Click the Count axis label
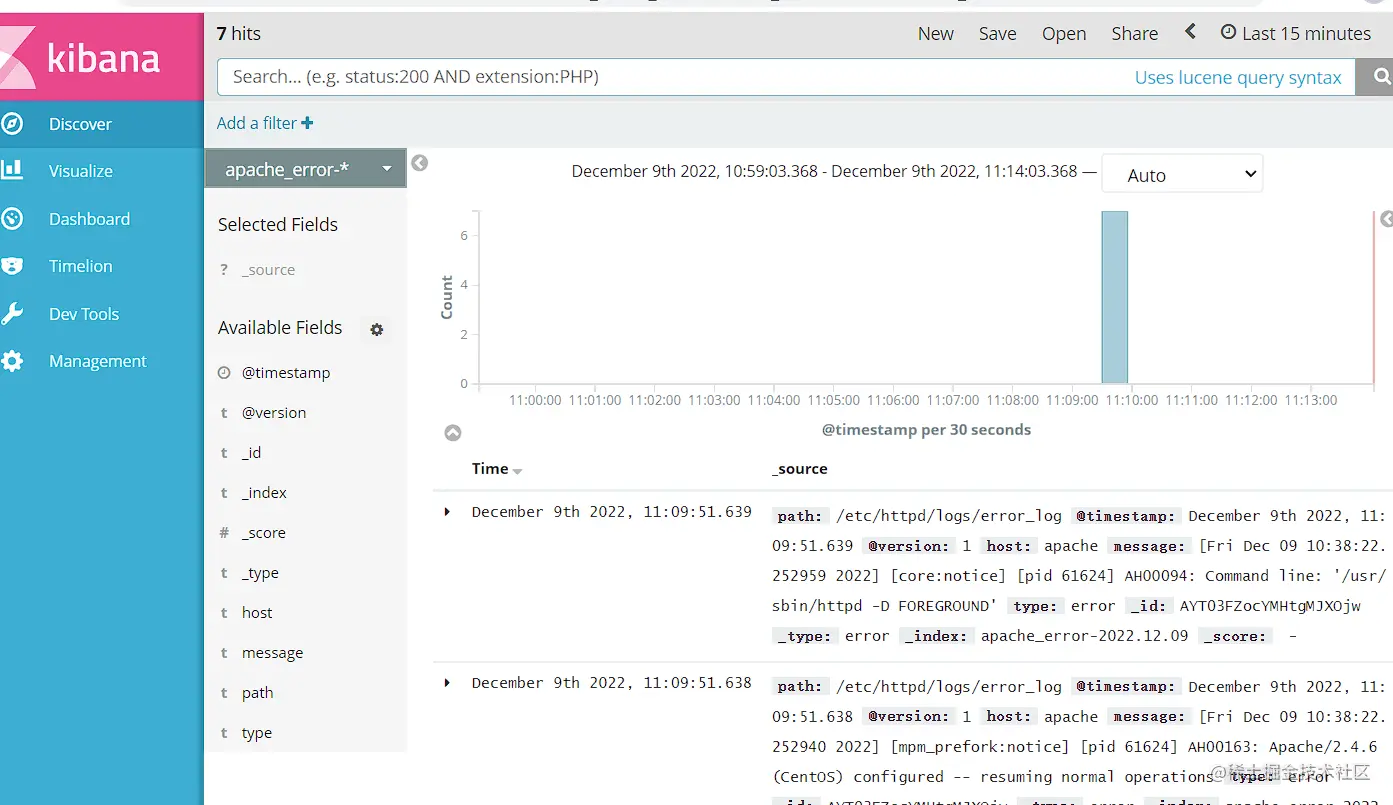The width and height of the screenshot is (1393, 805). (447, 297)
